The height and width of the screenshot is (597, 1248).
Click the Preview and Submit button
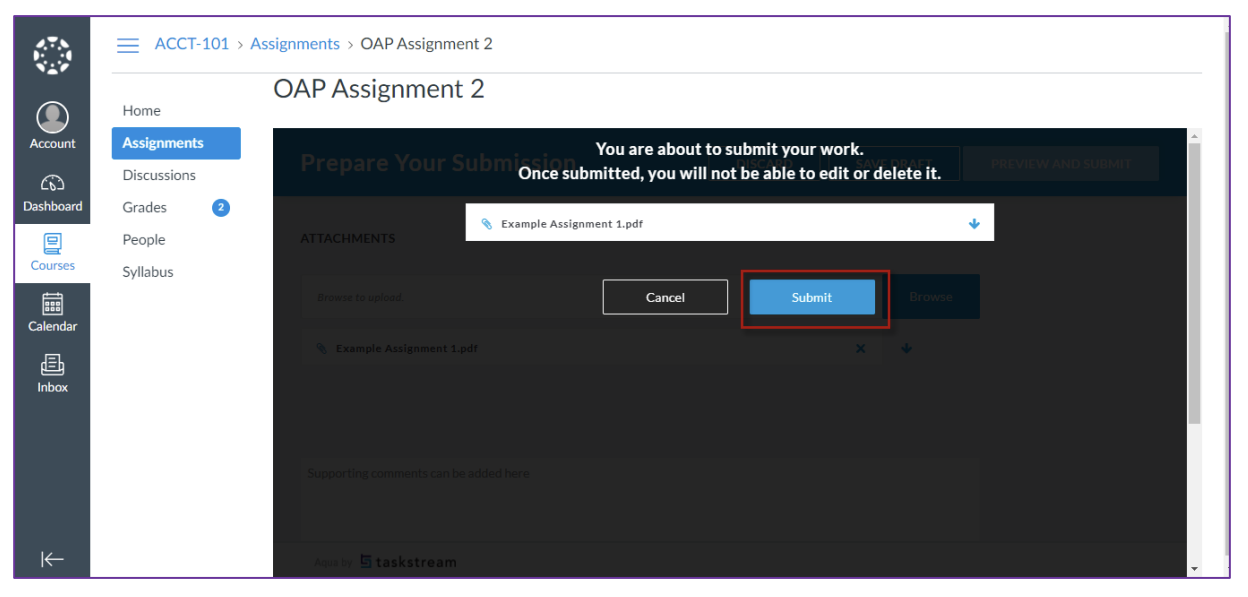(x=1061, y=164)
